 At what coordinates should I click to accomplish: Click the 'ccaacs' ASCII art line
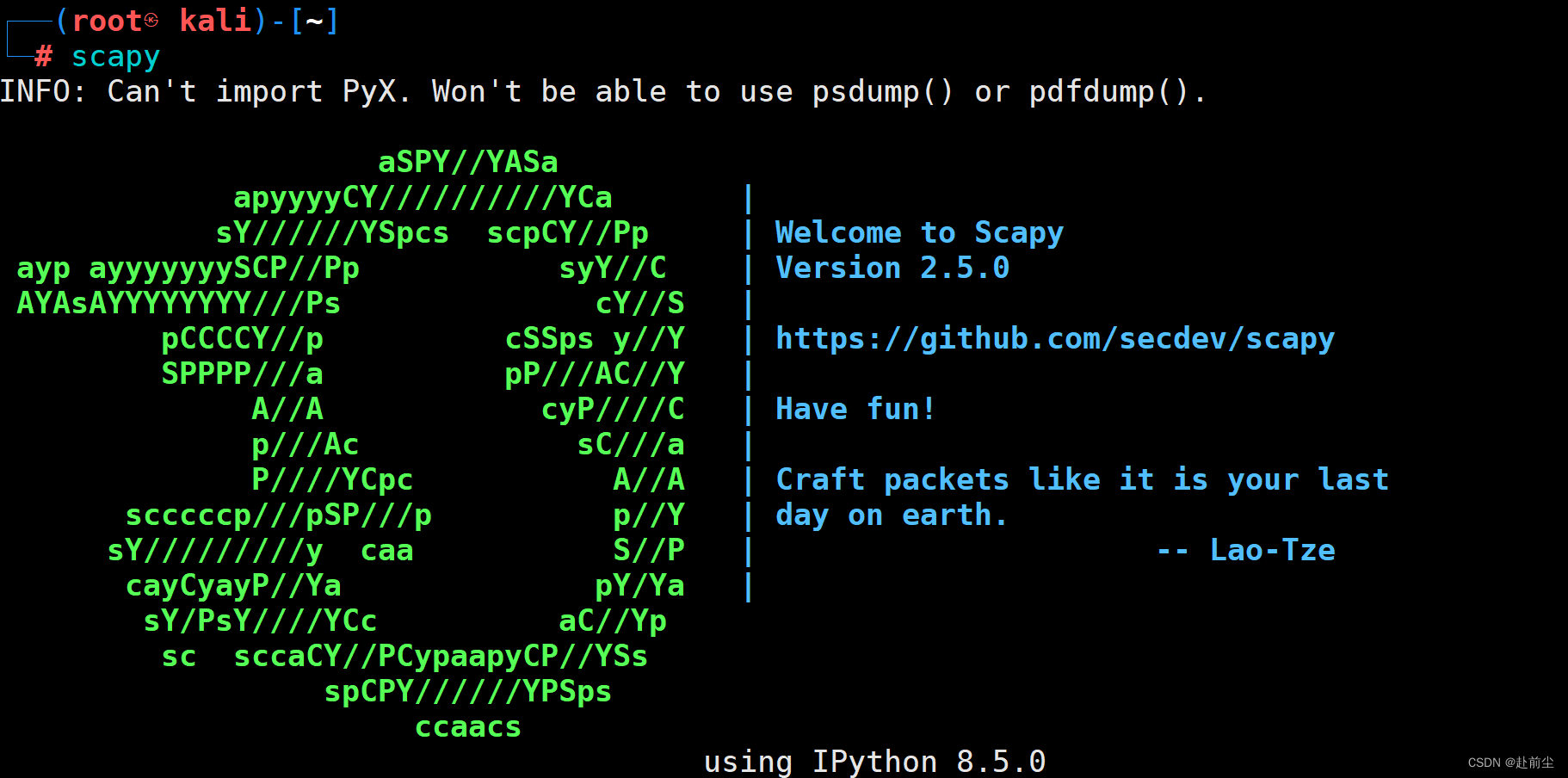(x=468, y=727)
